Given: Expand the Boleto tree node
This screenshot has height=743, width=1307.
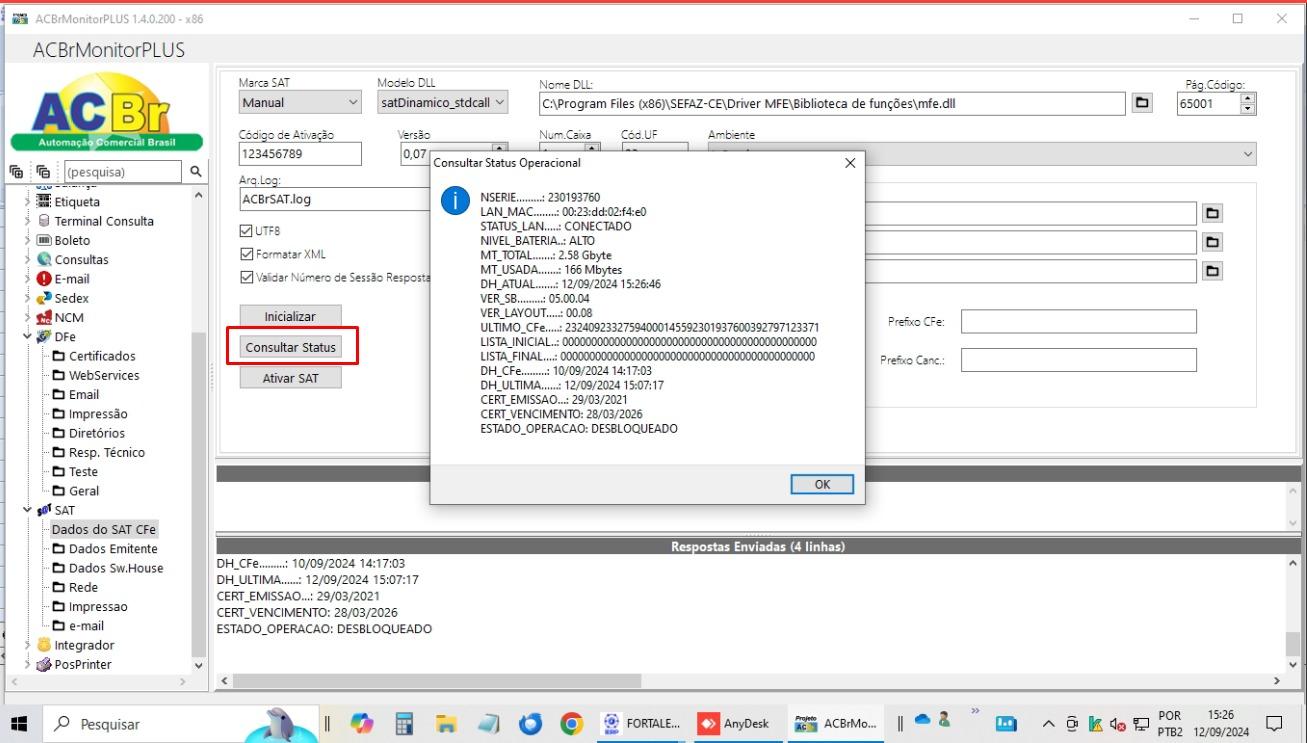Looking at the screenshot, I should pos(27,240).
